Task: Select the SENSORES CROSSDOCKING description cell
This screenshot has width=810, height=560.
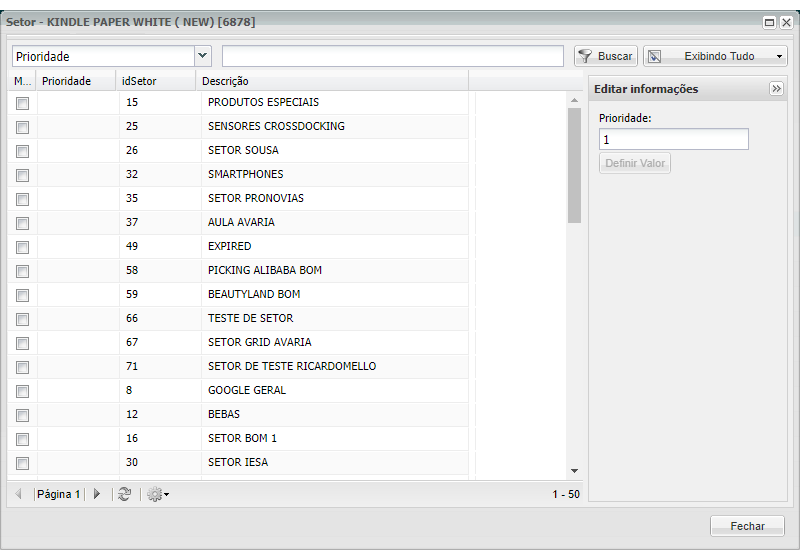Action: [x=335, y=126]
